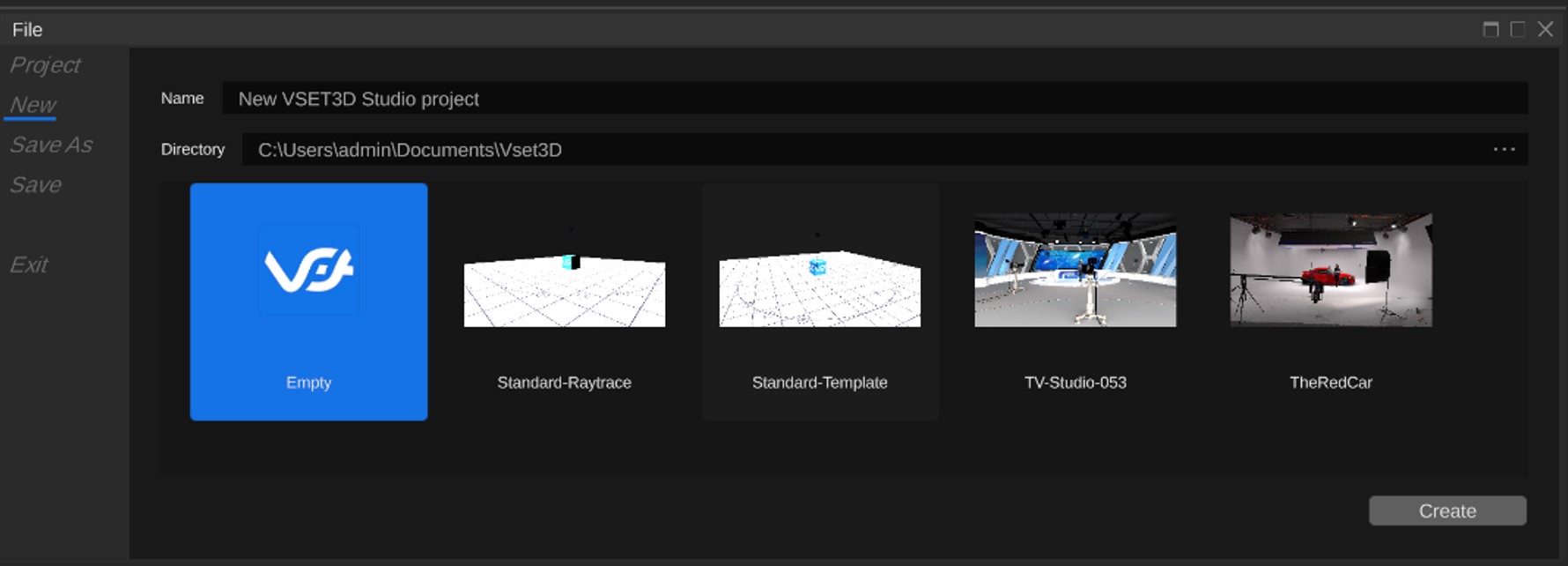Click the Standard-Template label text
Image resolution: width=1568 pixels, height=566 pixels.
click(x=819, y=383)
